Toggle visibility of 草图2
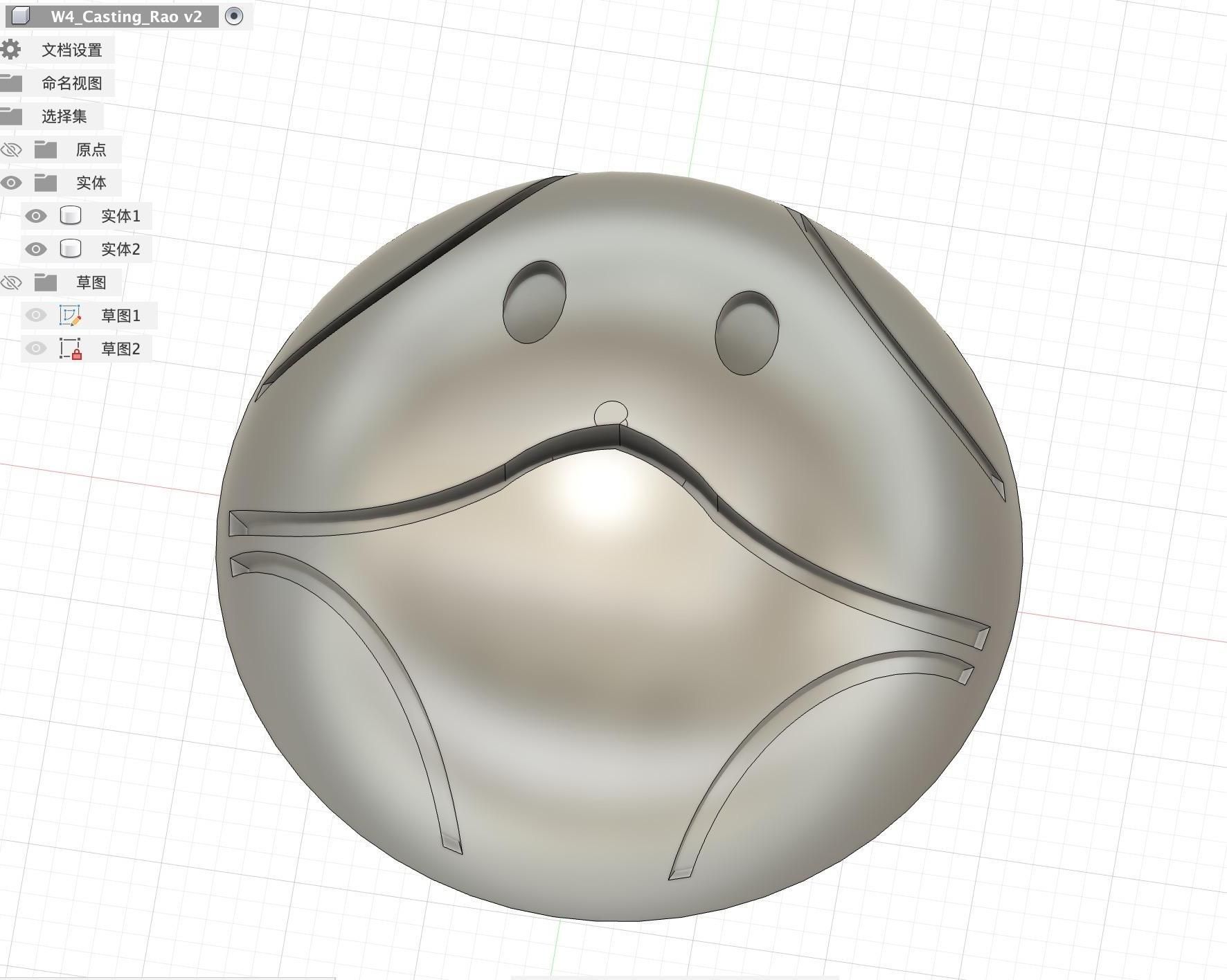 pyautogui.click(x=36, y=349)
